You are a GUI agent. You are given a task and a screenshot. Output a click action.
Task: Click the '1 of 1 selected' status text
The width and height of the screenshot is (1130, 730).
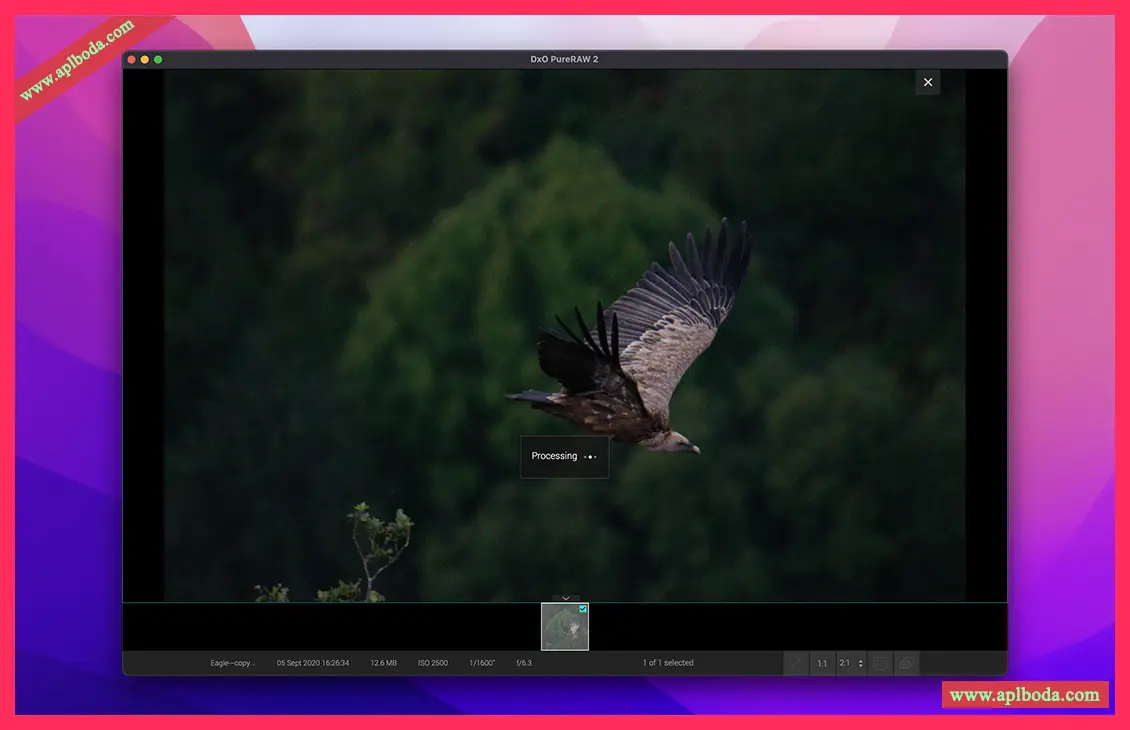click(x=667, y=663)
